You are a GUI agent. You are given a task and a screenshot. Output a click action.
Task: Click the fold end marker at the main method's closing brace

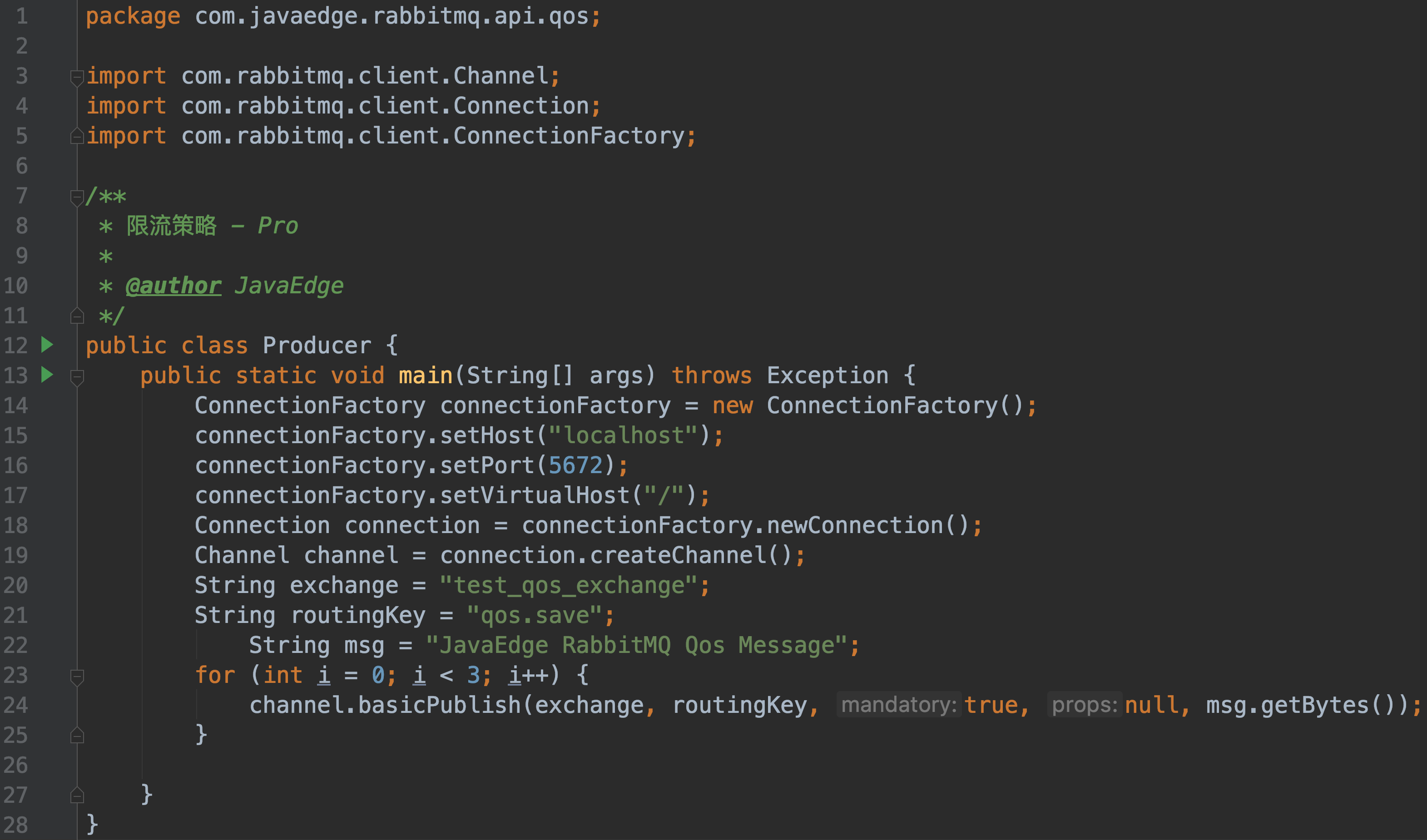pyautogui.click(x=77, y=796)
